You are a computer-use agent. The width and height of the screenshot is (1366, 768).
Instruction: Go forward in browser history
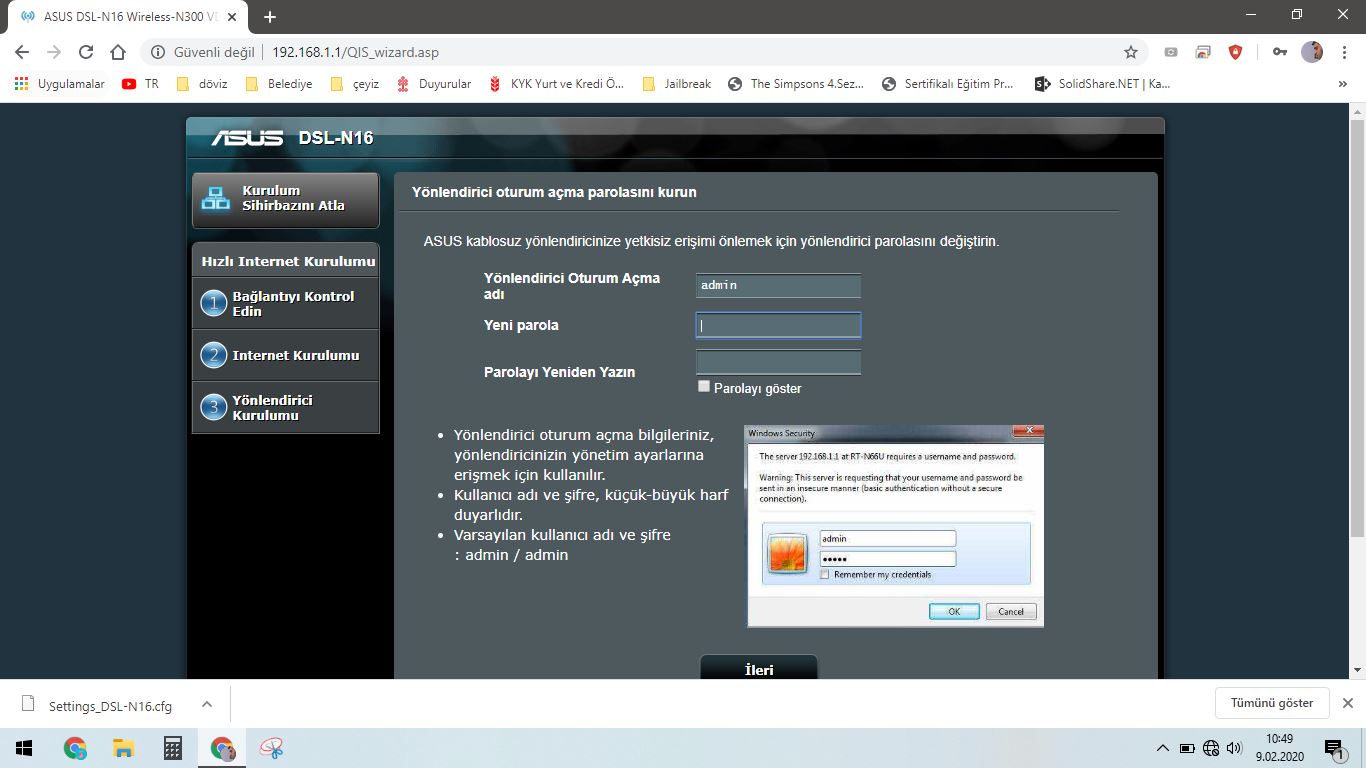click(x=54, y=52)
